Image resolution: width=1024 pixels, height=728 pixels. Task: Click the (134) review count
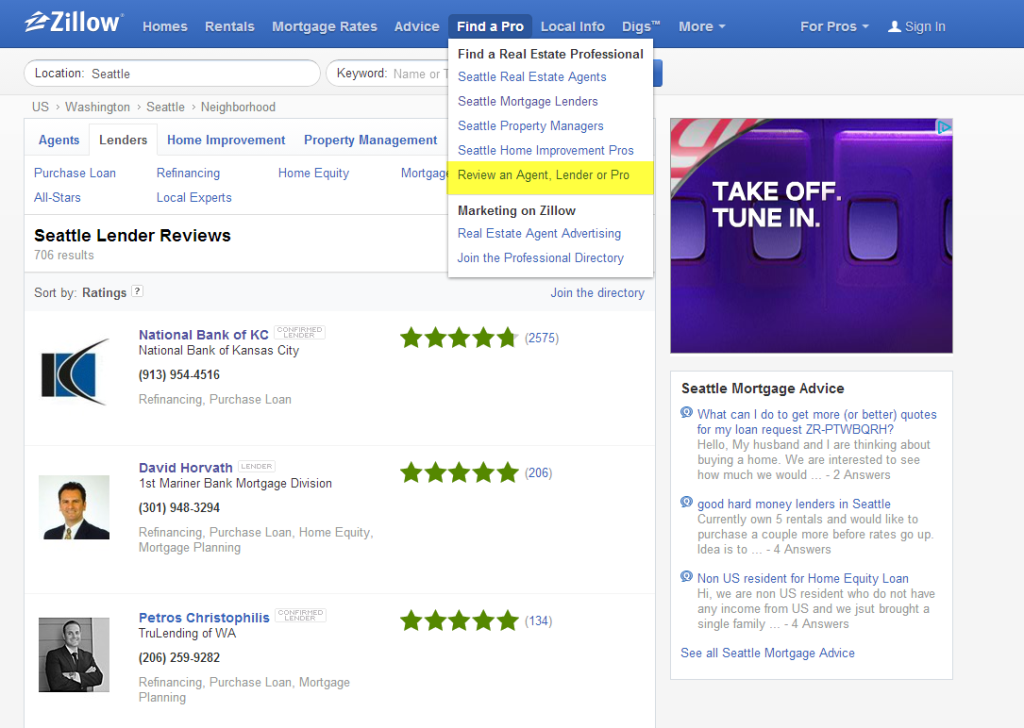pos(538,621)
